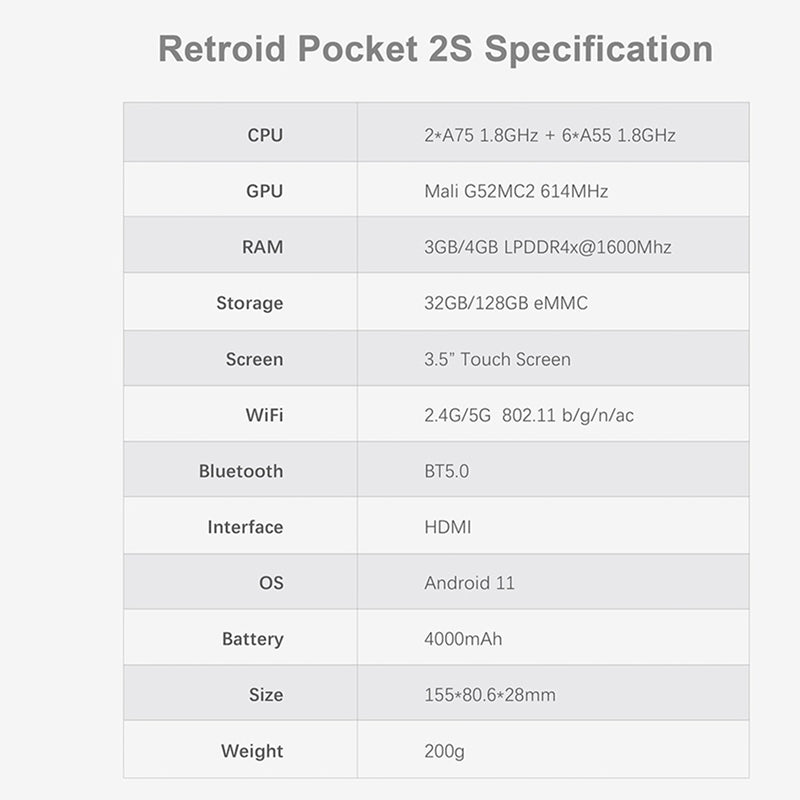Click the HDMI interface value
This screenshot has height=800, width=800.
point(447,527)
